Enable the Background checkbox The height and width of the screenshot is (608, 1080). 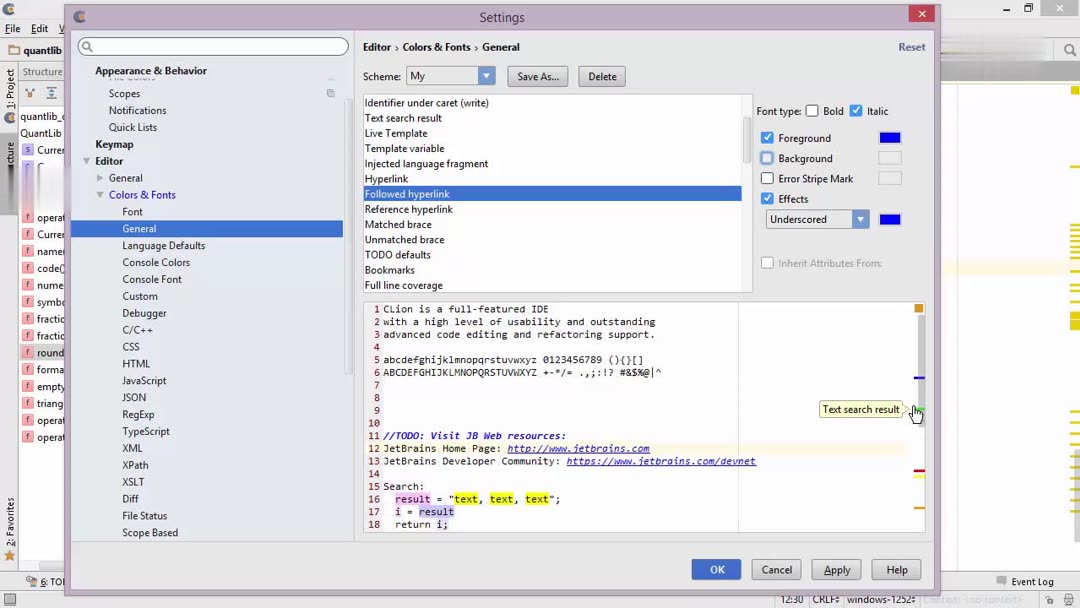click(x=767, y=157)
